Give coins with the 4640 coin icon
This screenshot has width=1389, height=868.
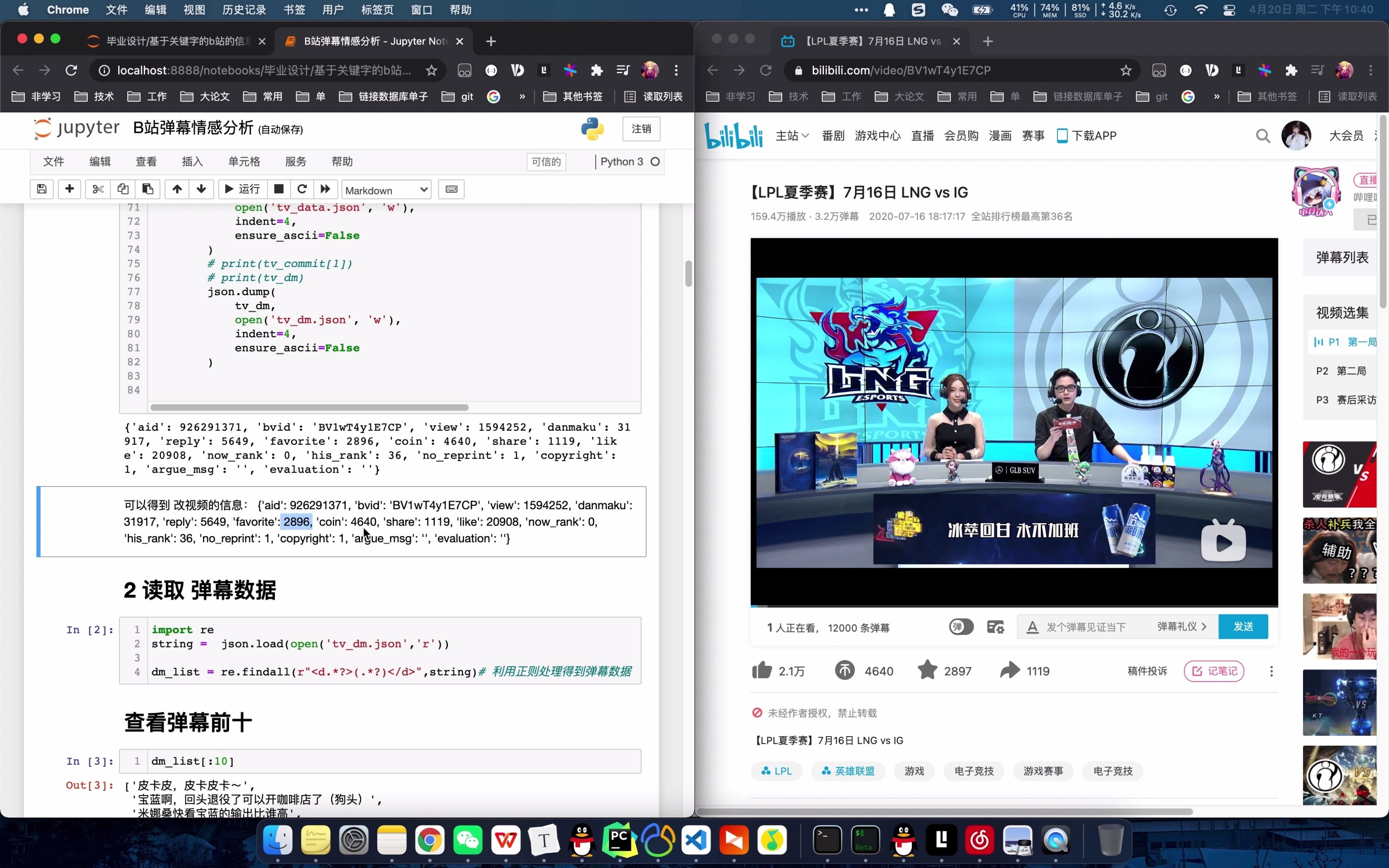click(x=844, y=671)
